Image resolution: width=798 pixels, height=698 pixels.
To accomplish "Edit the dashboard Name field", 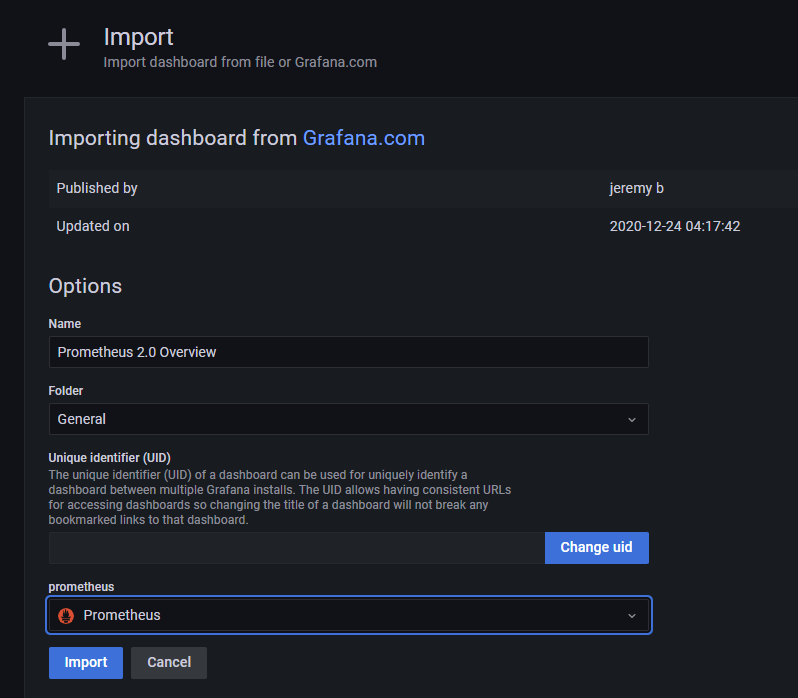I will pyautogui.click(x=349, y=352).
